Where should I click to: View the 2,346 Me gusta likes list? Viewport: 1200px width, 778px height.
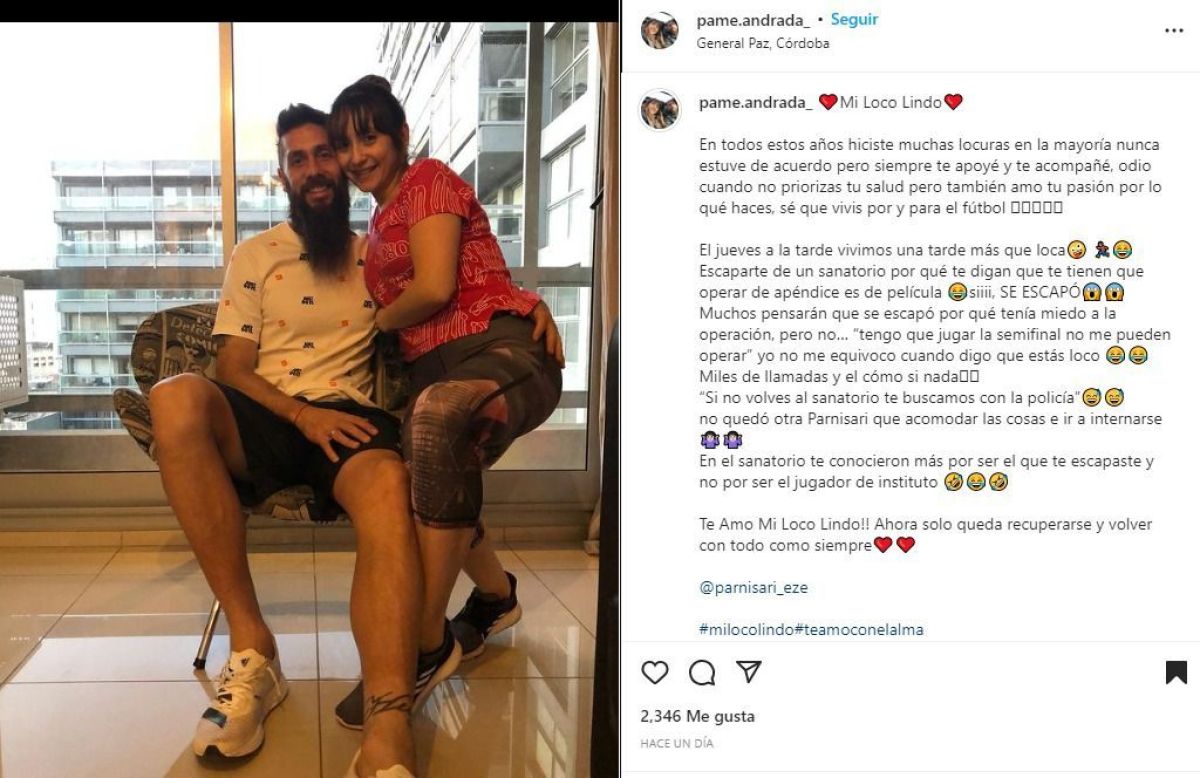[697, 717]
